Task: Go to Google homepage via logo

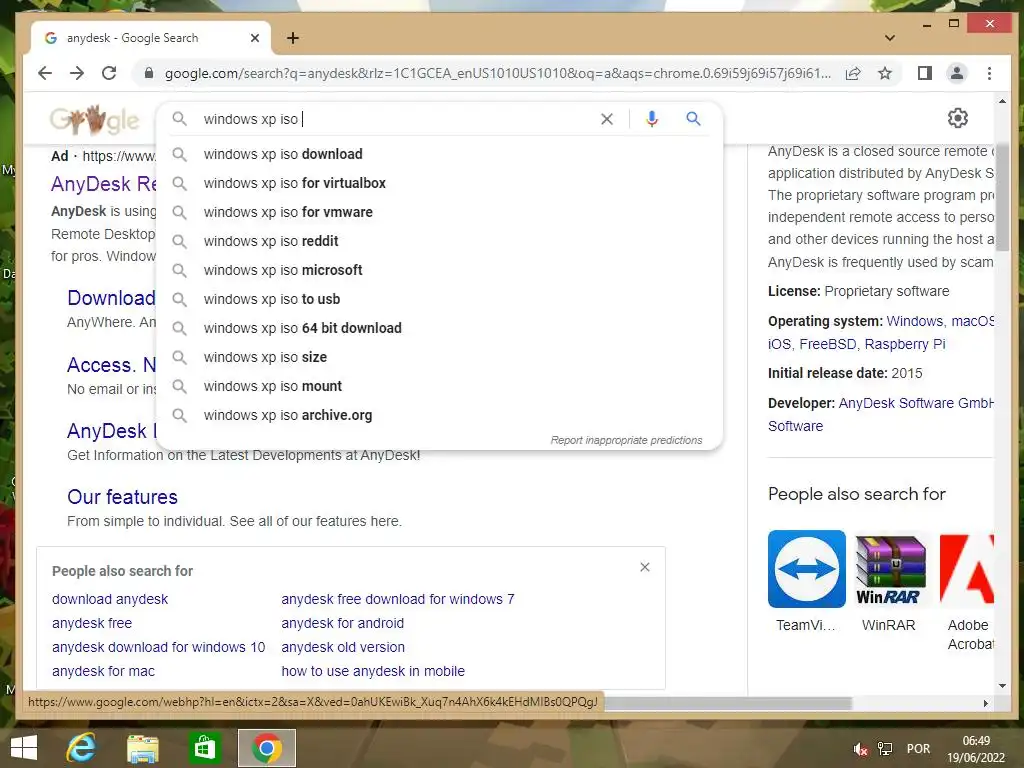Action: tap(95, 120)
